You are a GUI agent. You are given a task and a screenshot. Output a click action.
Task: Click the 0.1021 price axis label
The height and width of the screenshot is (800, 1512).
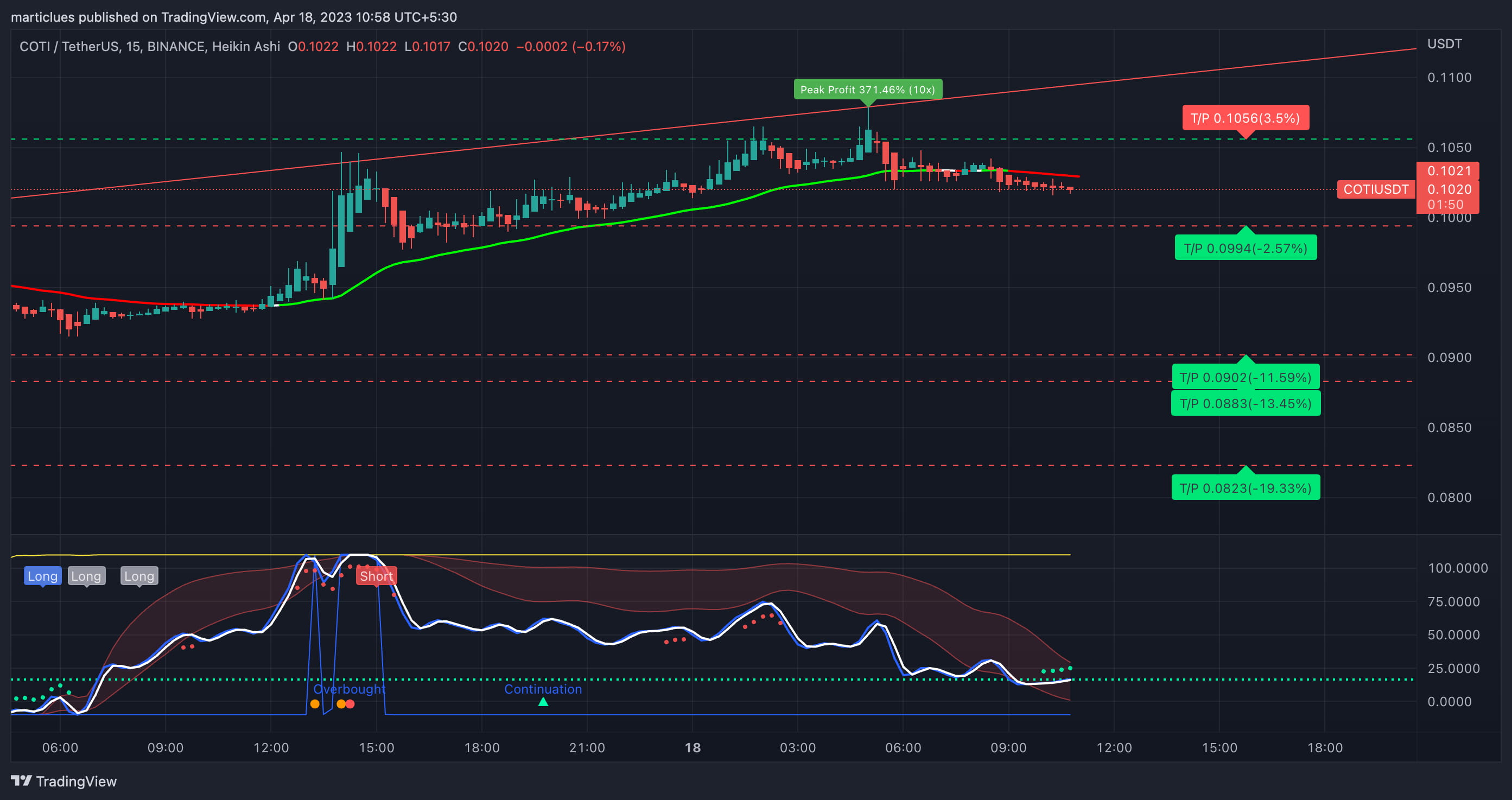[x=1449, y=171]
